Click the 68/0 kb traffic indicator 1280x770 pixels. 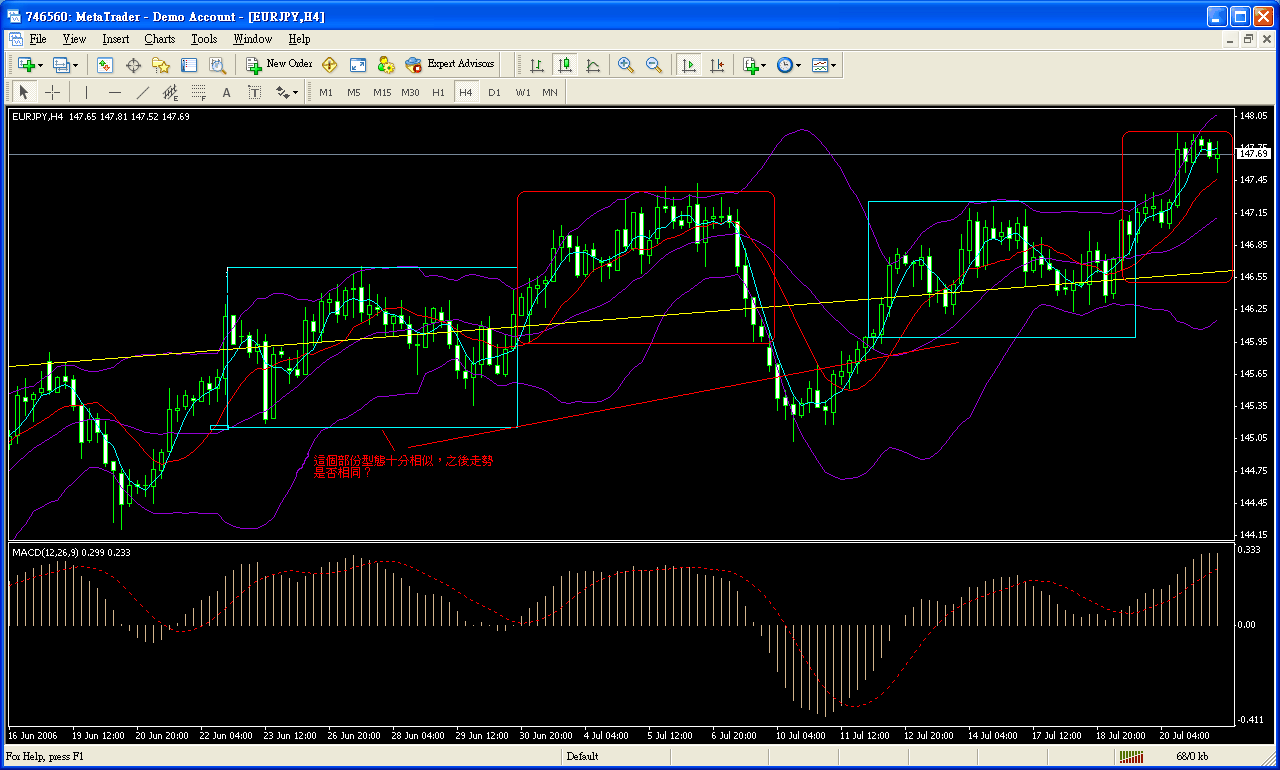point(1192,757)
